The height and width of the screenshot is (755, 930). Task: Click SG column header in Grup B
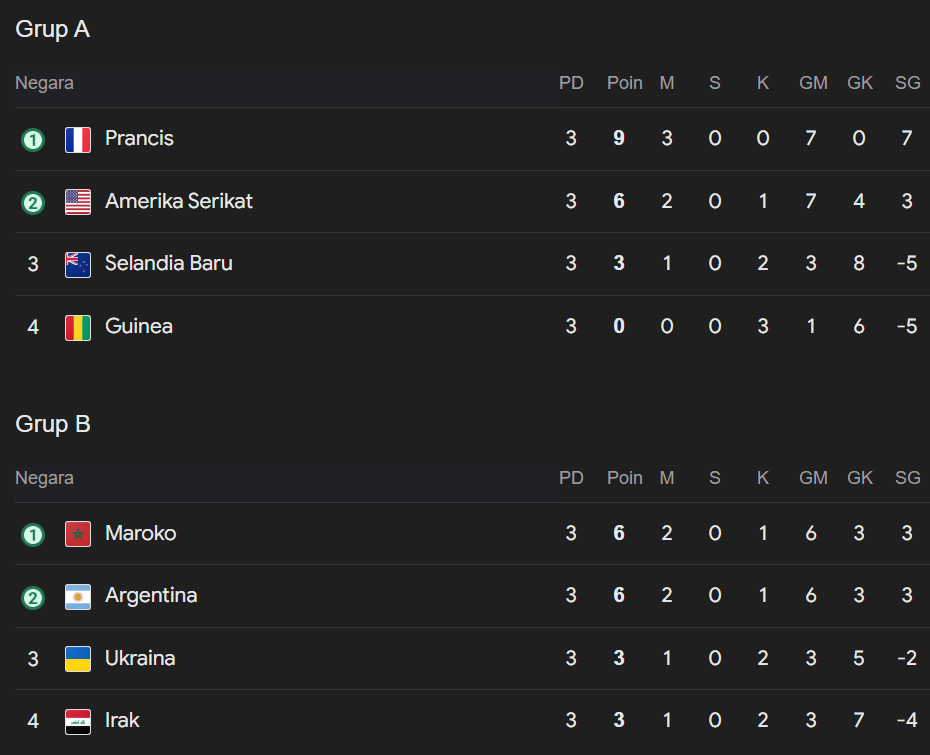pyautogui.click(x=908, y=478)
